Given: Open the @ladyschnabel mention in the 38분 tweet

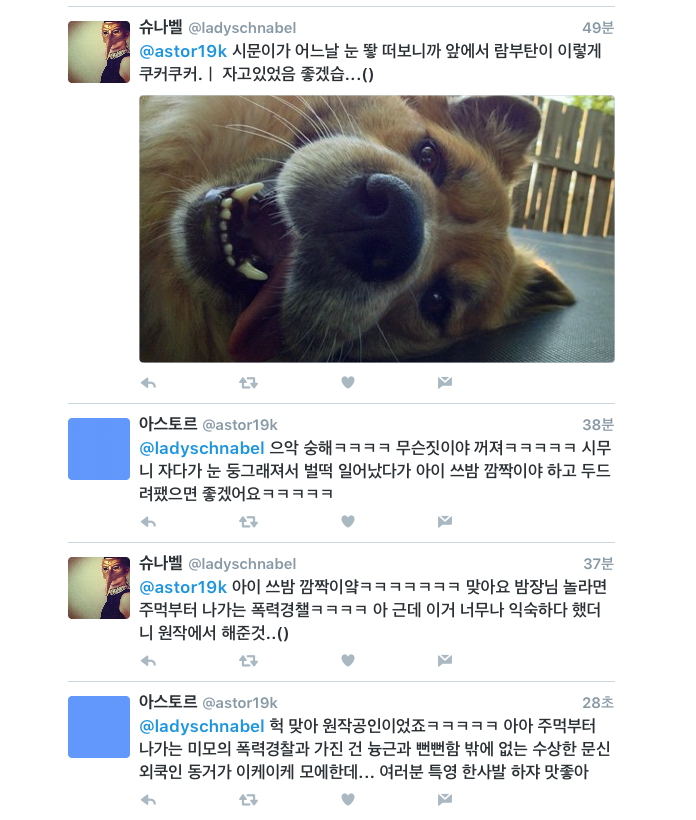Looking at the screenshot, I should [x=202, y=448].
